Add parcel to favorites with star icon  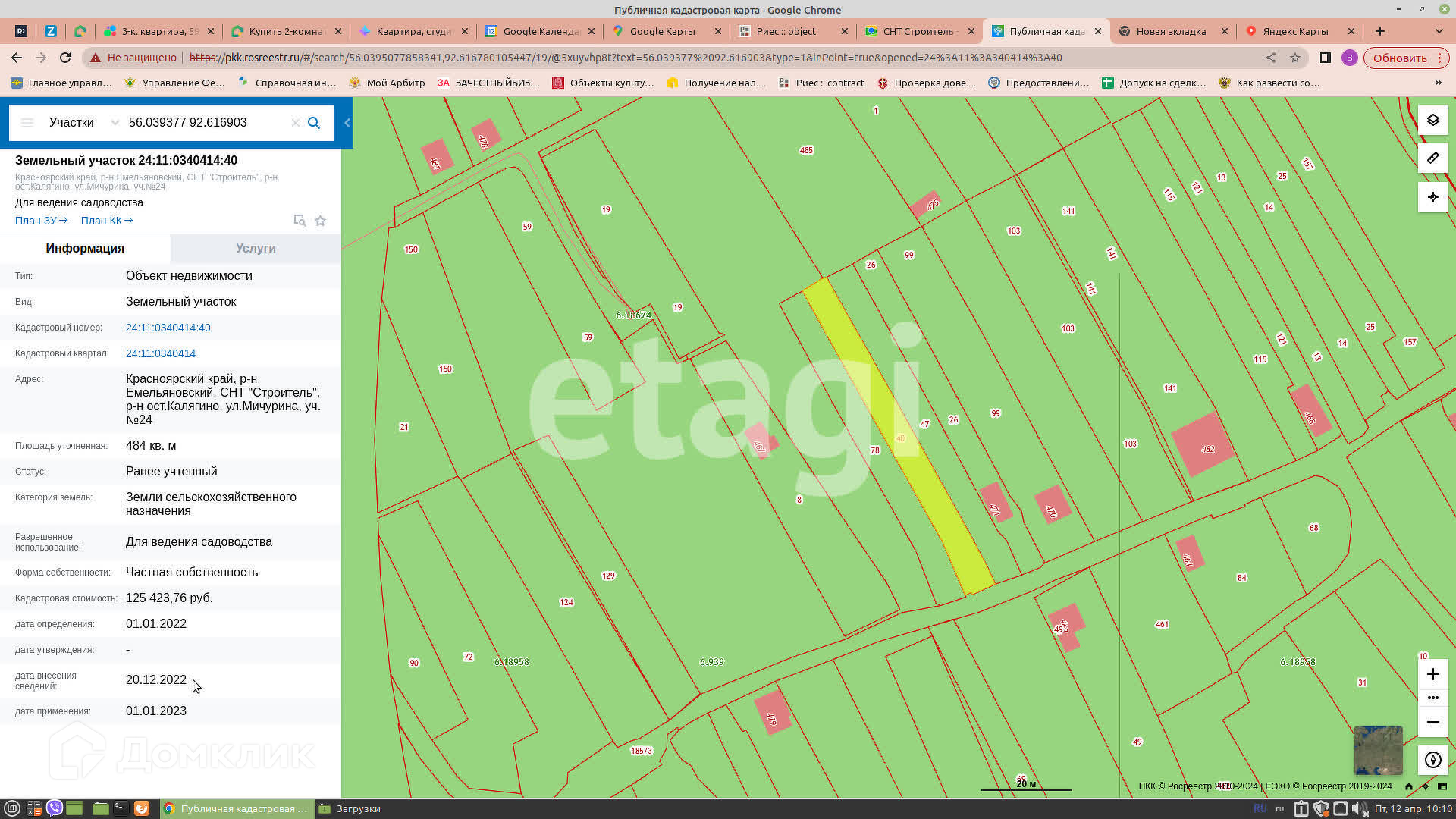pyautogui.click(x=321, y=221)
